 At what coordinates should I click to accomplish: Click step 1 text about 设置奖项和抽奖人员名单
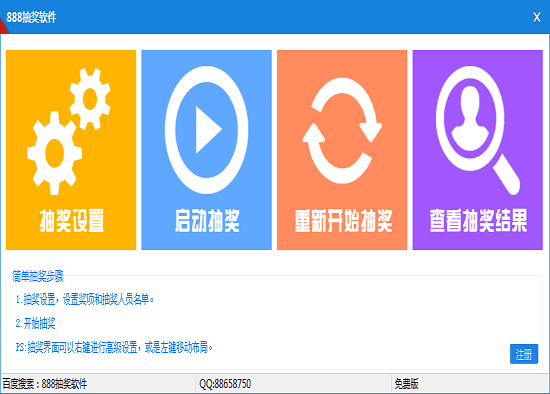(85, 300)
